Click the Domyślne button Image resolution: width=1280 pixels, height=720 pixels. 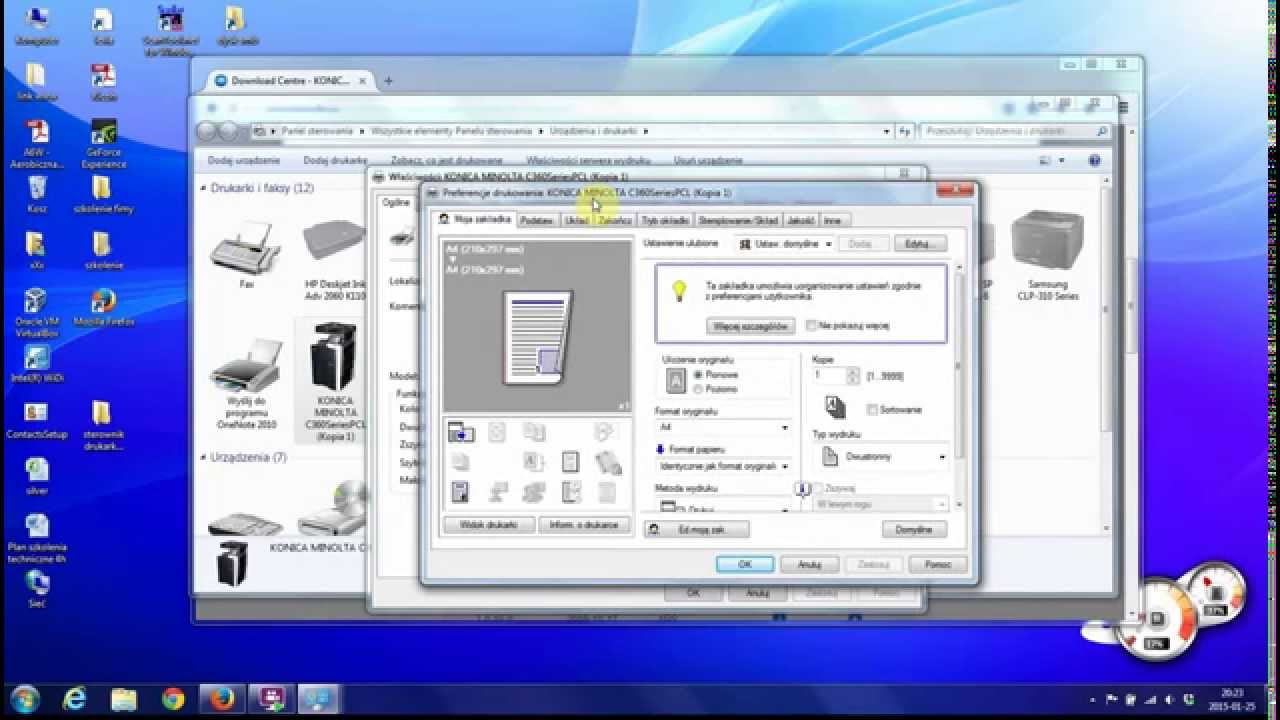tap(914, 529)
